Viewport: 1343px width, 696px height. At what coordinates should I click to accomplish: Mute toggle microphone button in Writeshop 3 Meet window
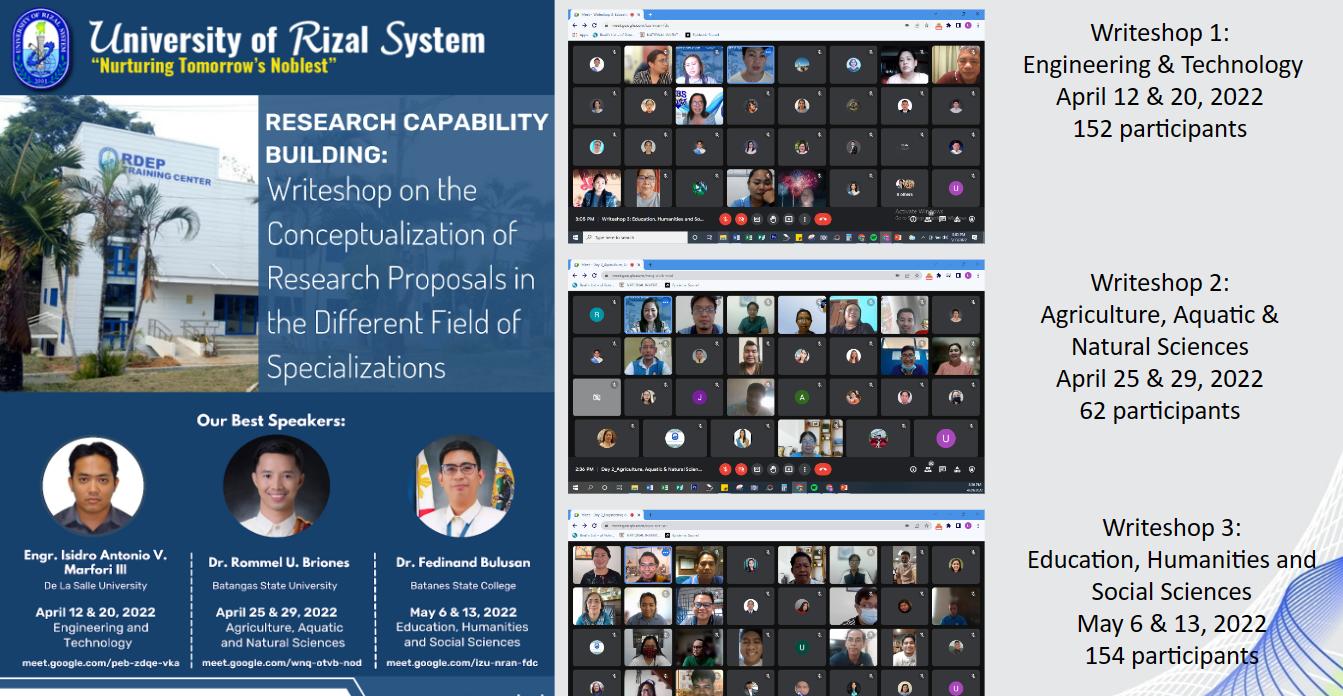coord(725,219)
